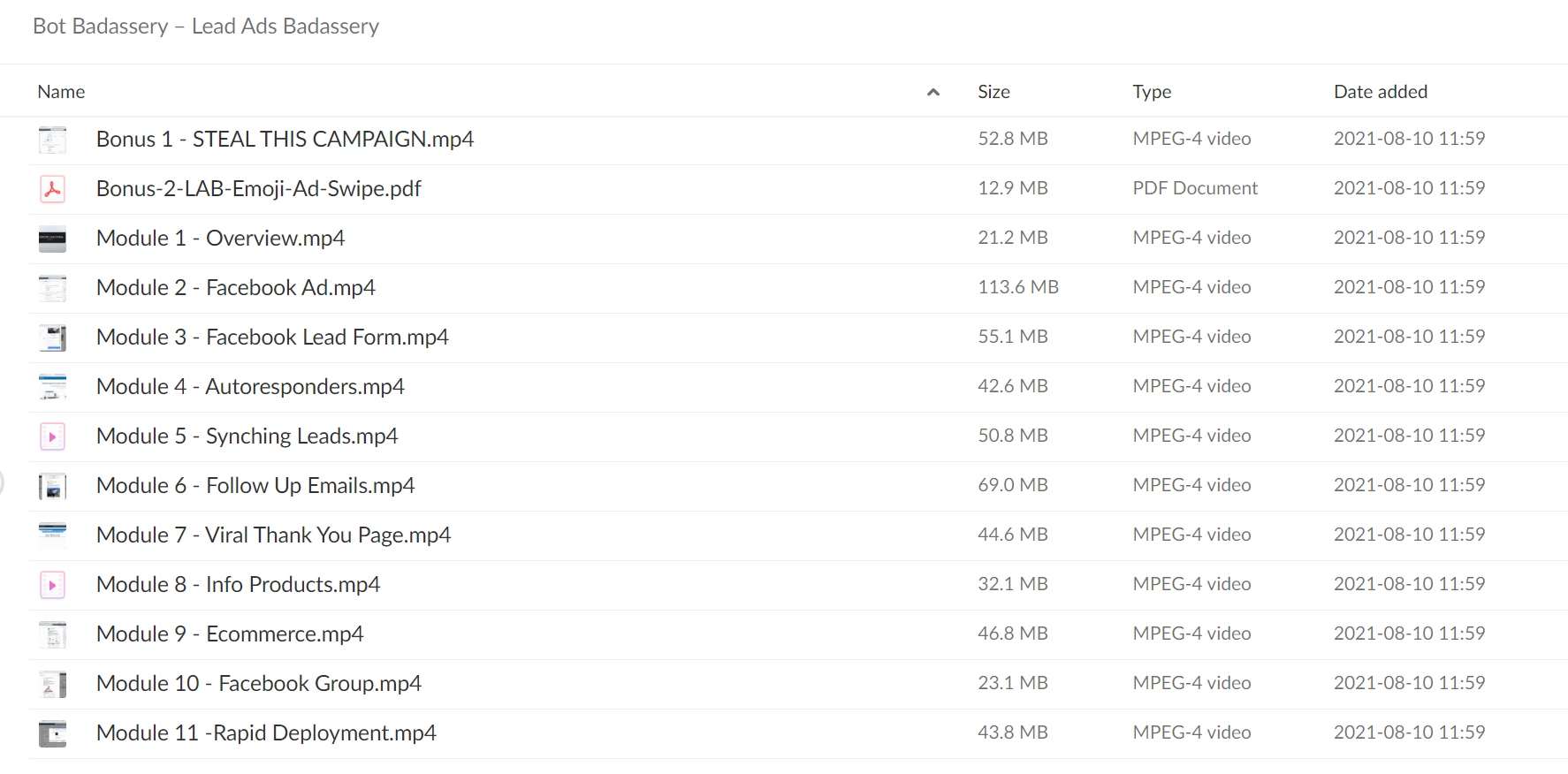Click the thumbnail icon of Module 3 Facebook Lead Form

pos(52,338)
